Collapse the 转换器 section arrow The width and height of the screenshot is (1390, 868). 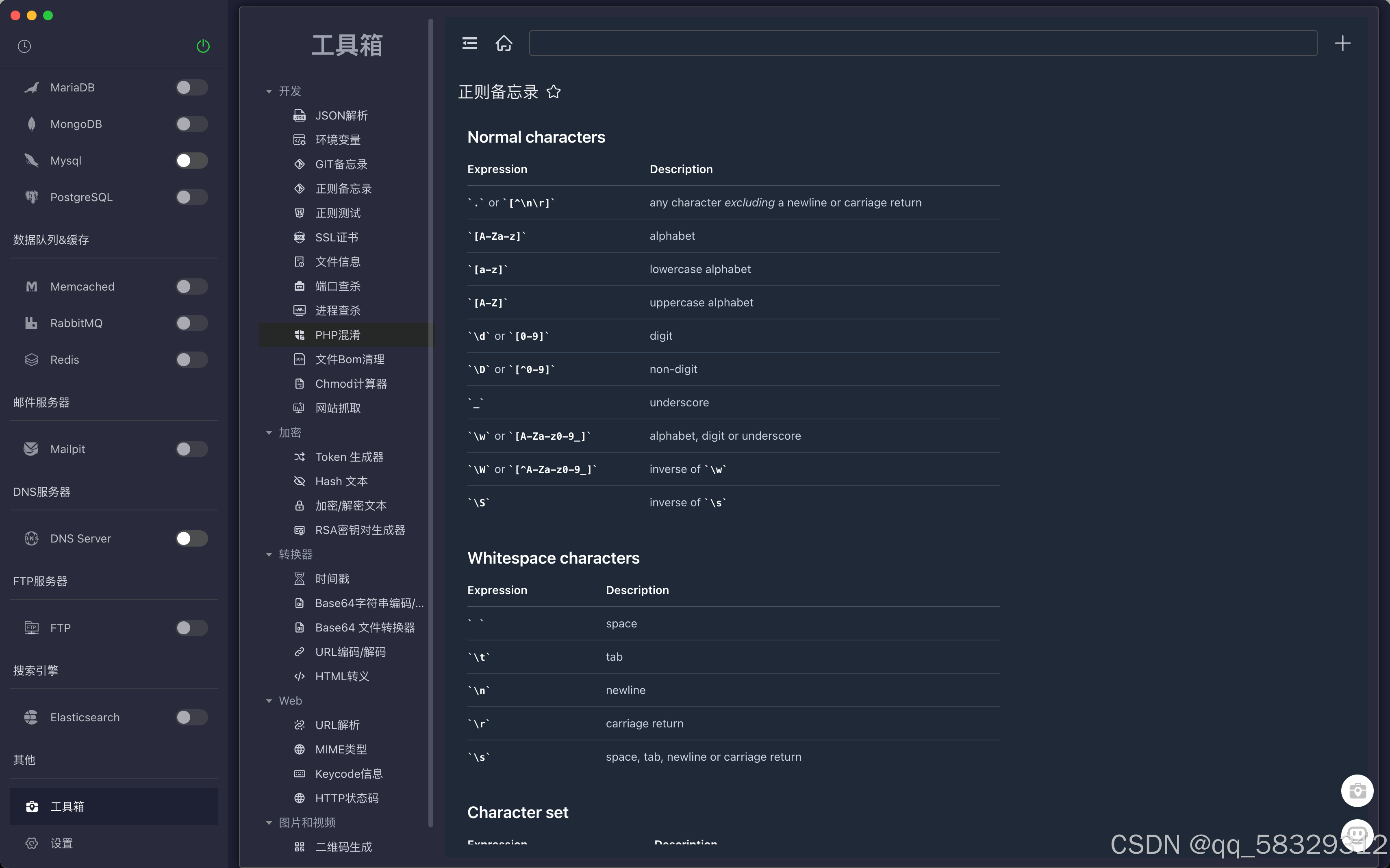(269, 555)
